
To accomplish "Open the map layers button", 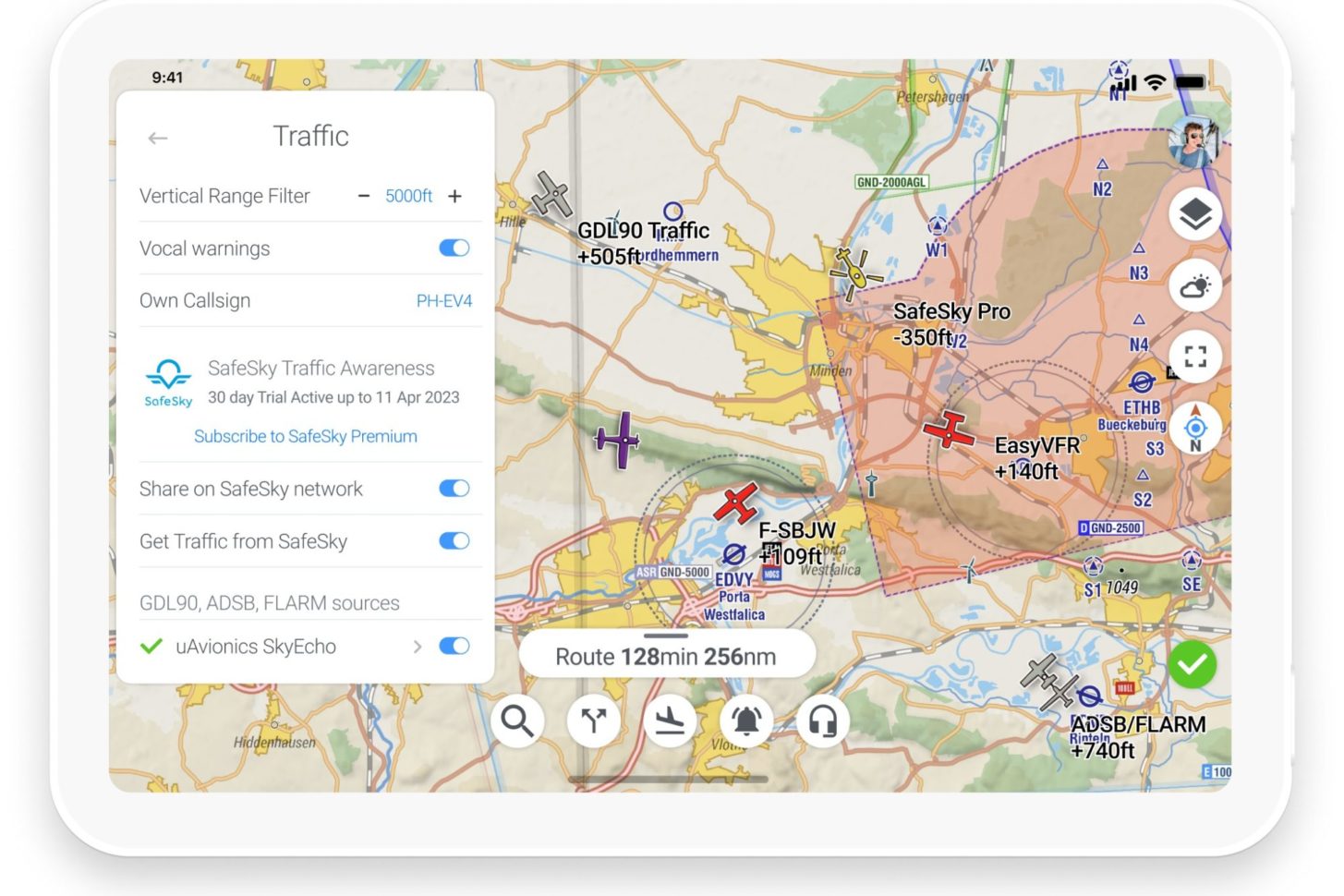I will pyautogui.click(x=1195, y=214).
